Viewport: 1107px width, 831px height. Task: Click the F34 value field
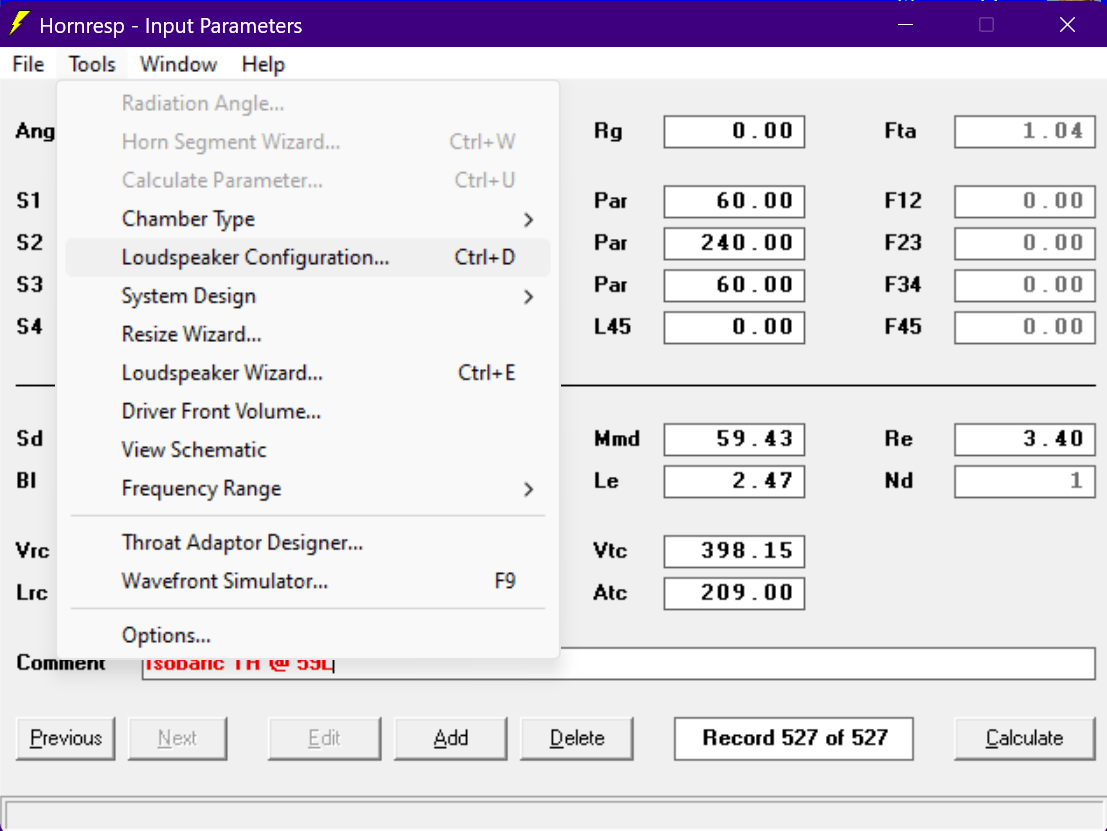coord(1024,285)
